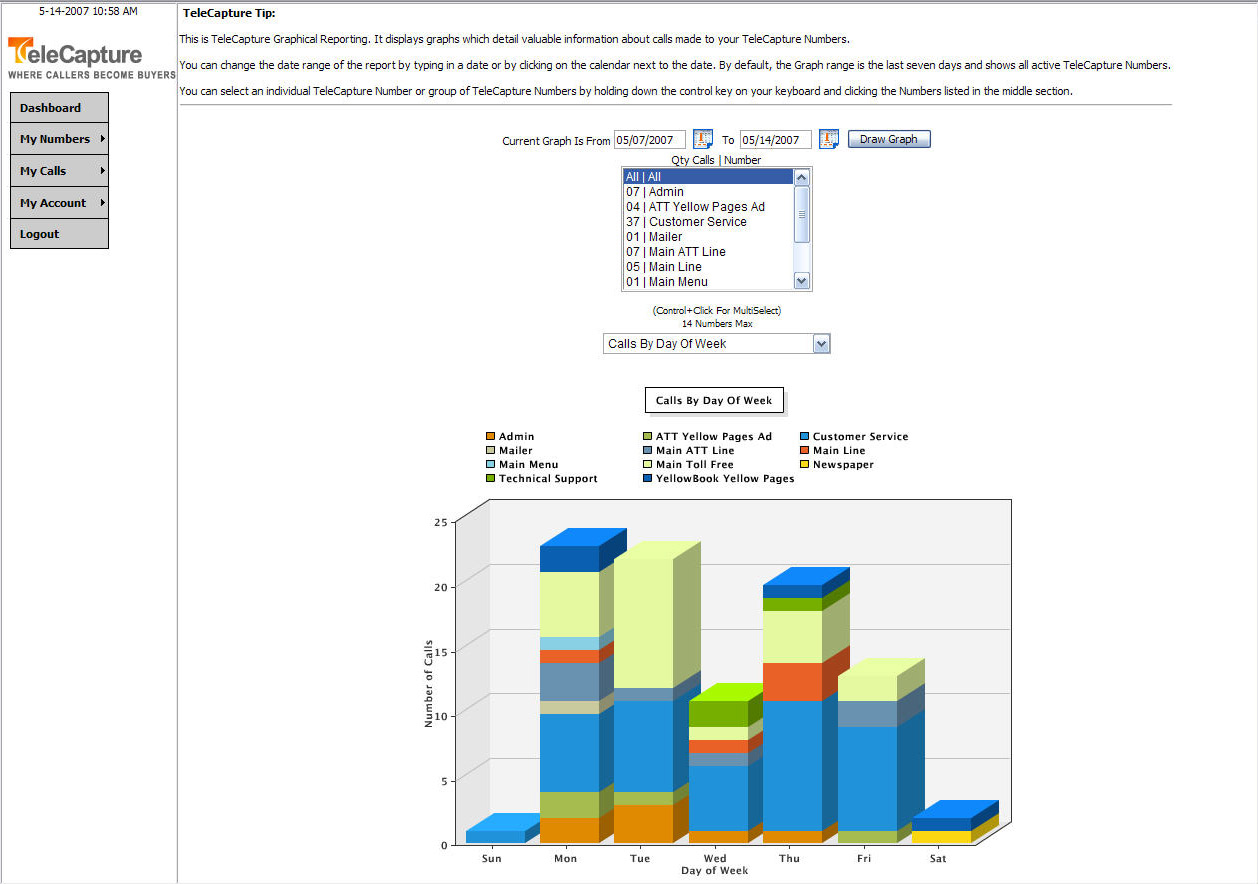
Task: Click the 'Sat' day axis label
Action: 938,859
